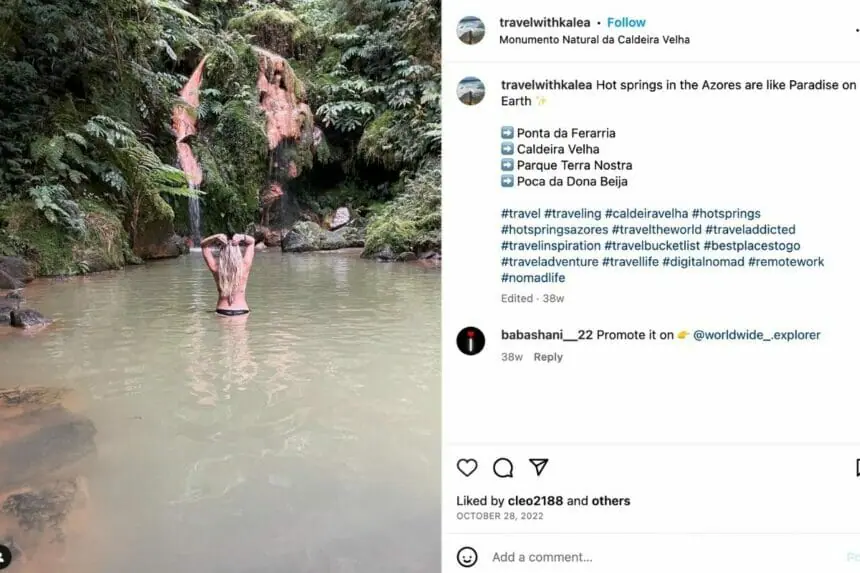Viewport: 860px width, 573px height.
Task: Open the emoji picker in the comment box
Action: click(x=467, y=557)
